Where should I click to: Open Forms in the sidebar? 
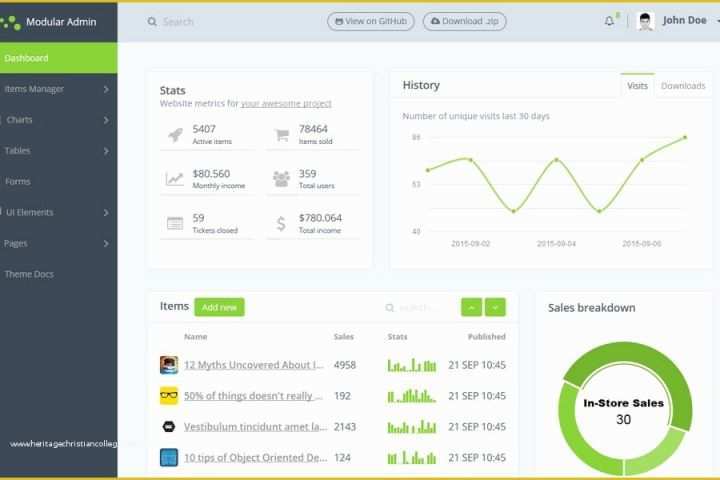(58, 181)
